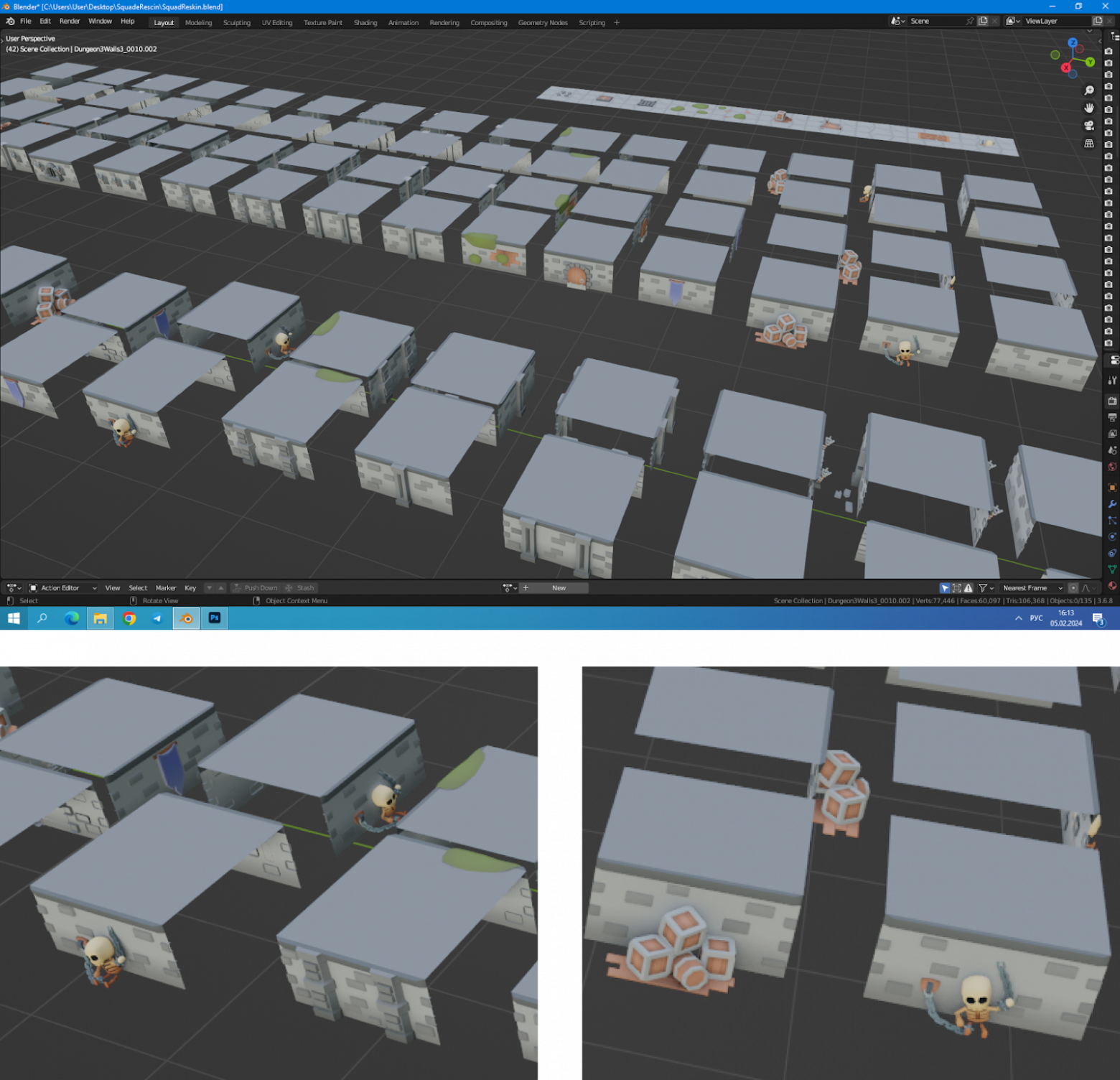The width and height of the screenshot is (1120, 1080).
Task: Open the View Layer properties tab
Action: 1112,434
